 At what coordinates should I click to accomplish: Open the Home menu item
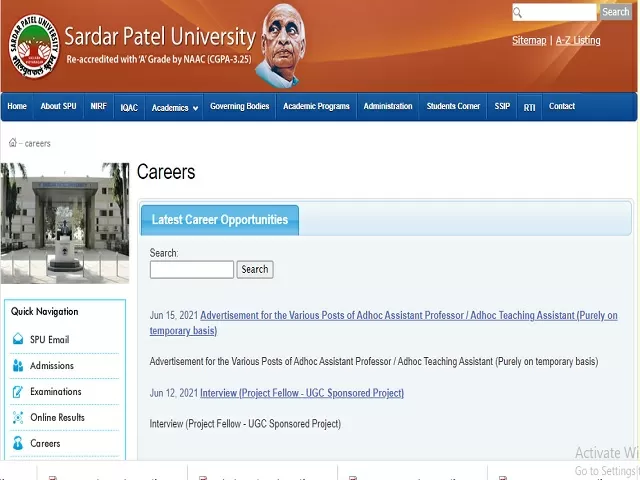(x=17, y=106)
